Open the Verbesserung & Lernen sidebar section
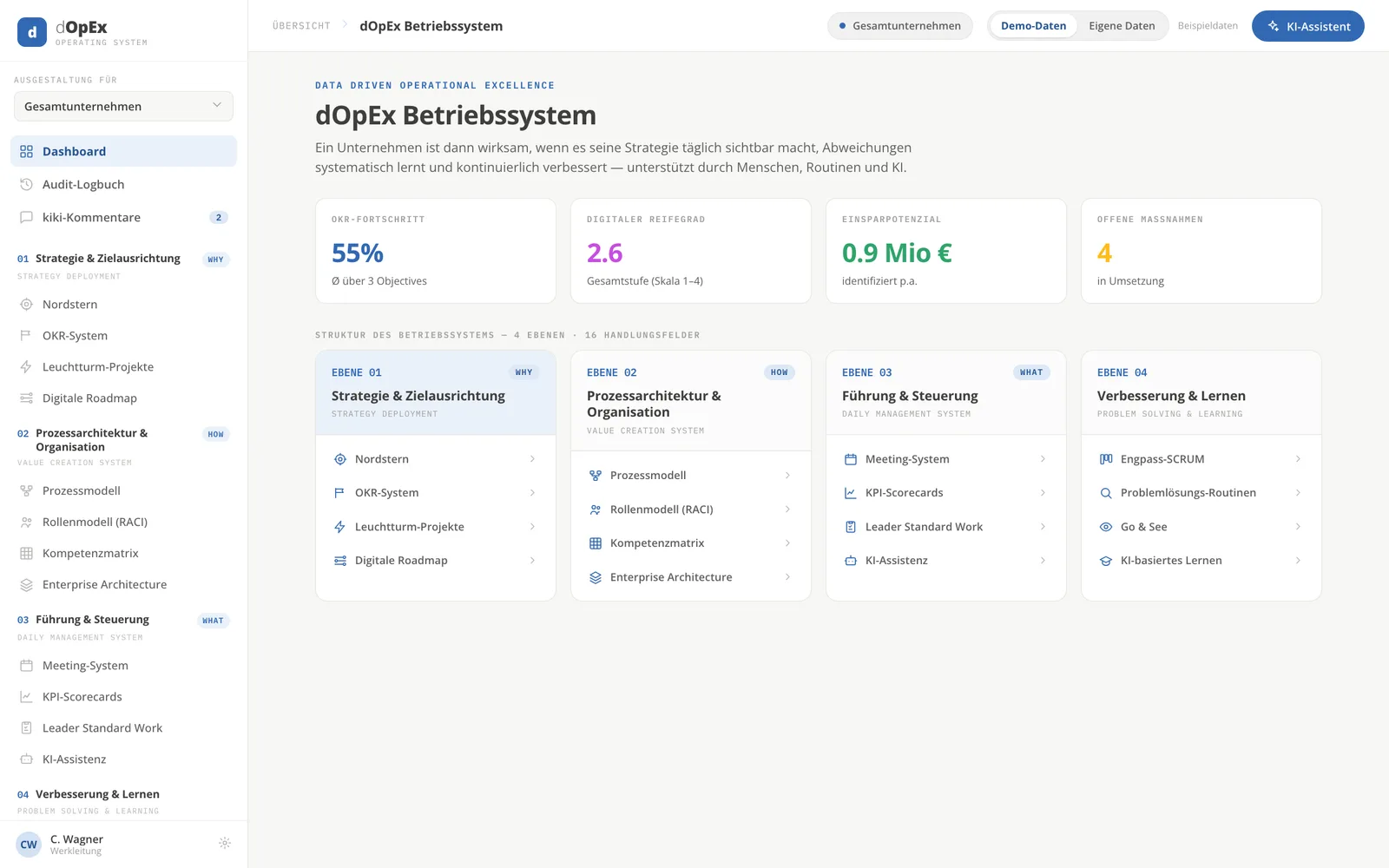Image resolution: width=1389 pixels, height=868 pixels. click(123, 801)
